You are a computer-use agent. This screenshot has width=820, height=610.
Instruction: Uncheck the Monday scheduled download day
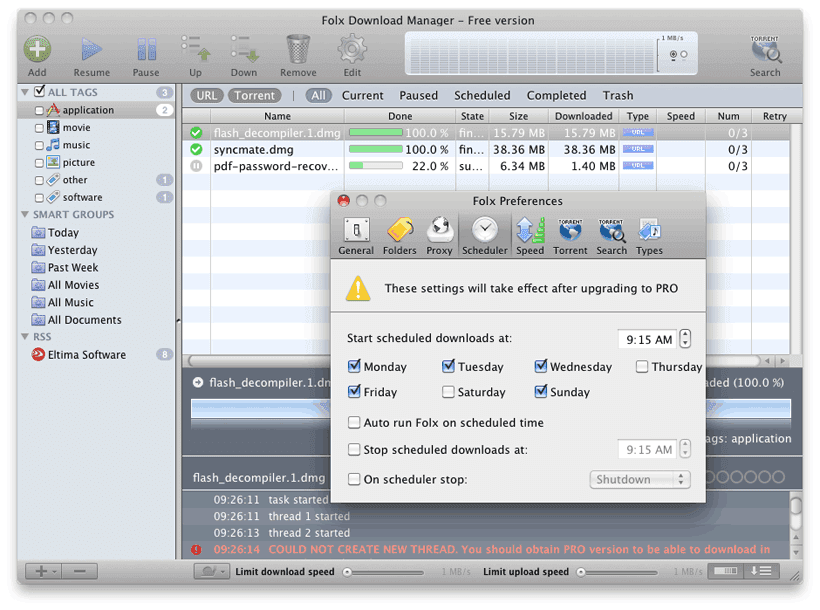click(353, 367)
